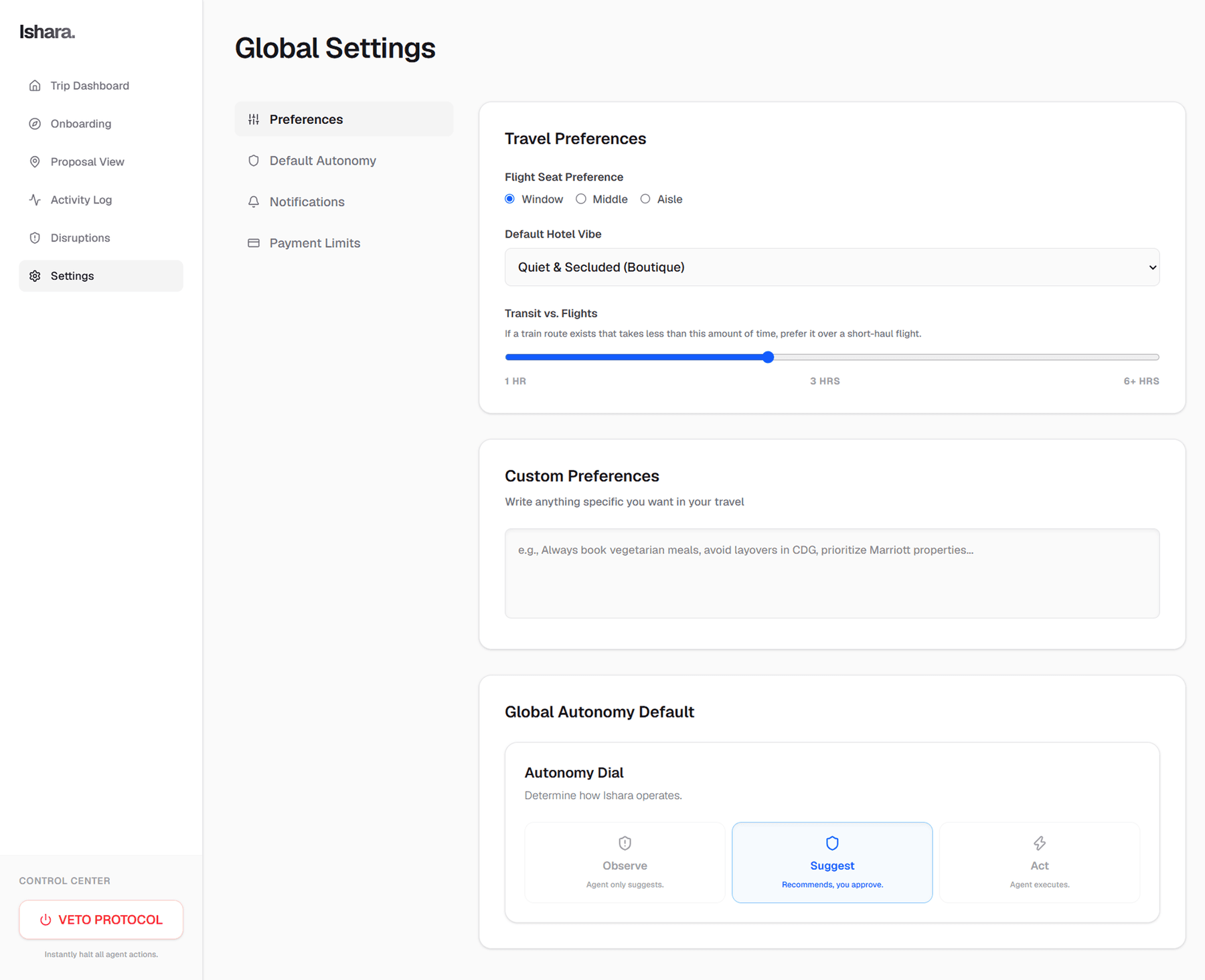The width and height of the screenshot is (1205, 980).
Task: Click the lightning bolt icon above Act
Action: 1040,843
